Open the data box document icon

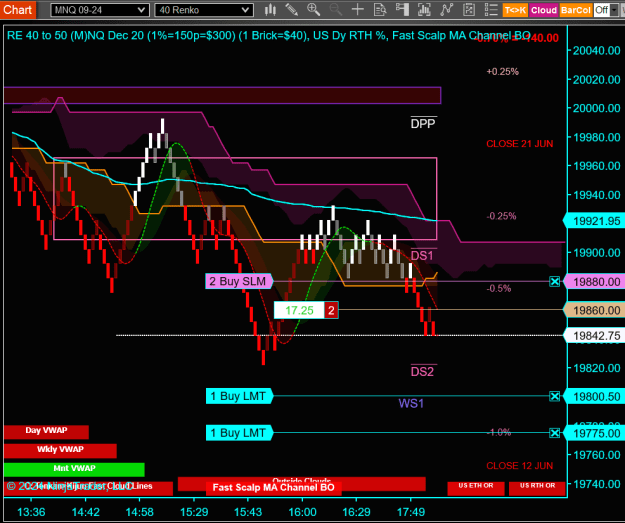click(380, 10)
